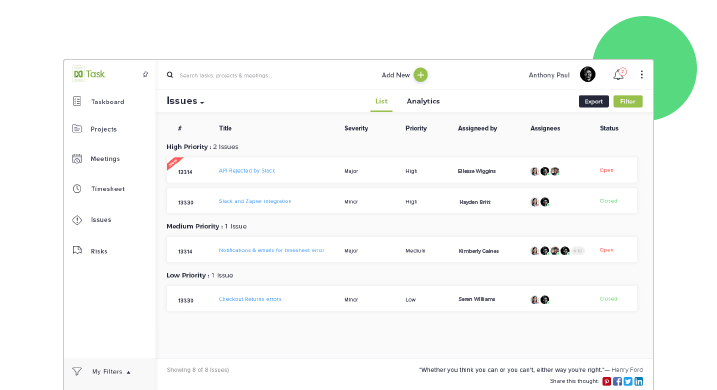Click the Anthony Paul username
Viewport: 717px width, 390px height.
pos(549,75)
